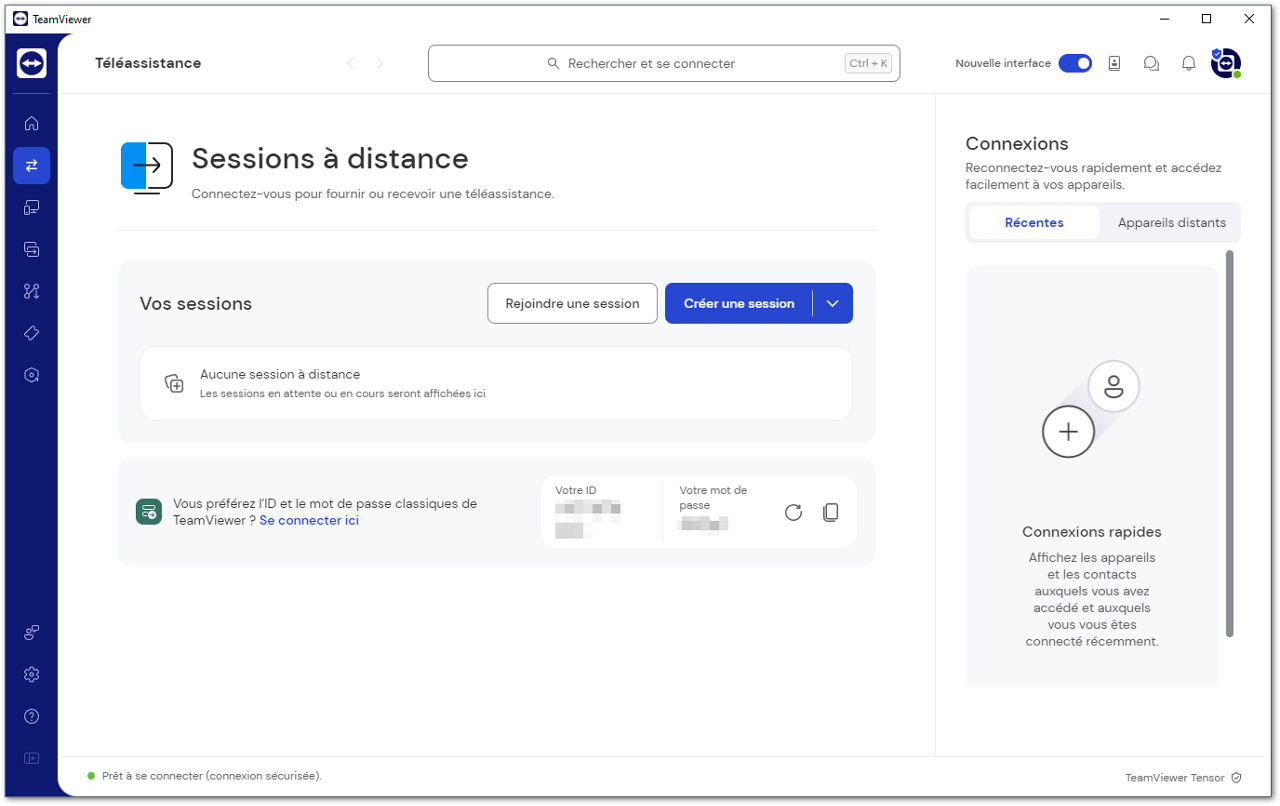Open the workflow nodes icon in the sidebar
Screen dimensions: 1280x806
click(x=31, y=292)
